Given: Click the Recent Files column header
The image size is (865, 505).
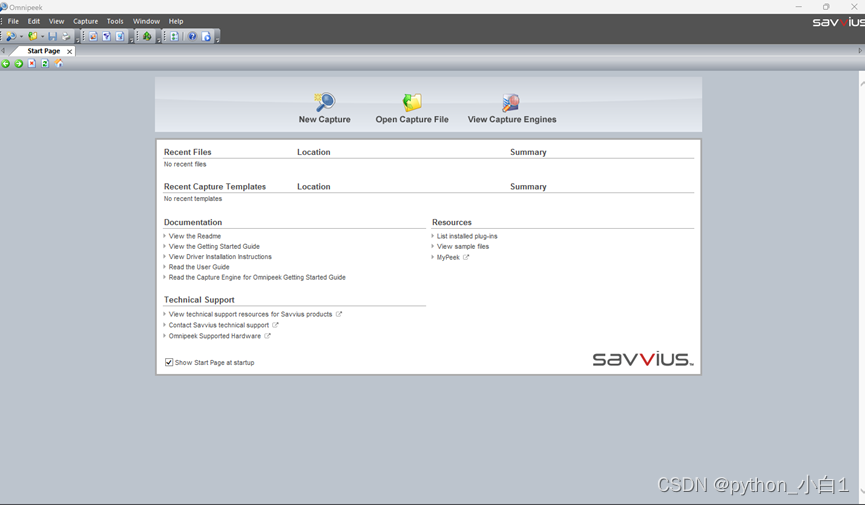Looking at the screenshot, I should point(188,152).
